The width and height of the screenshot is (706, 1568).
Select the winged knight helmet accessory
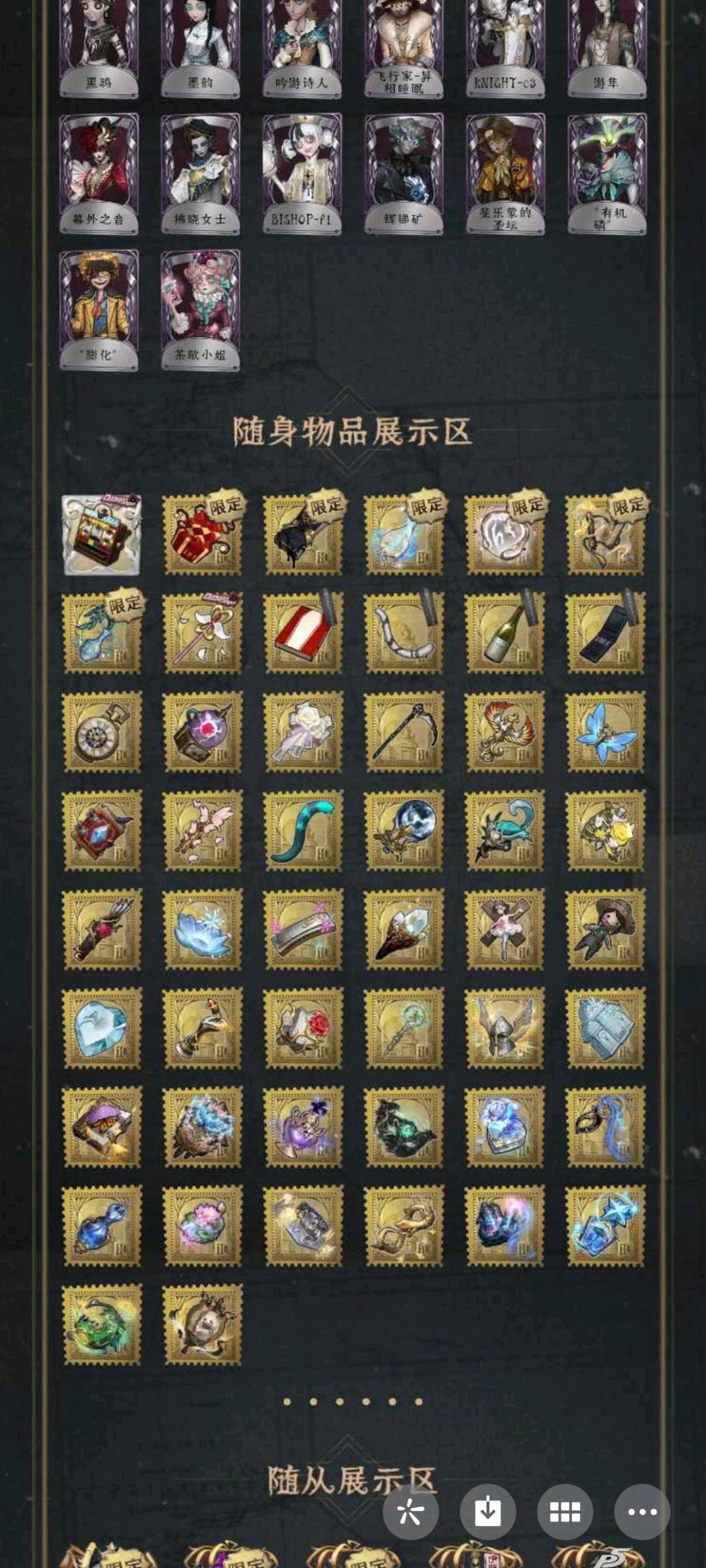point(504,1028)
